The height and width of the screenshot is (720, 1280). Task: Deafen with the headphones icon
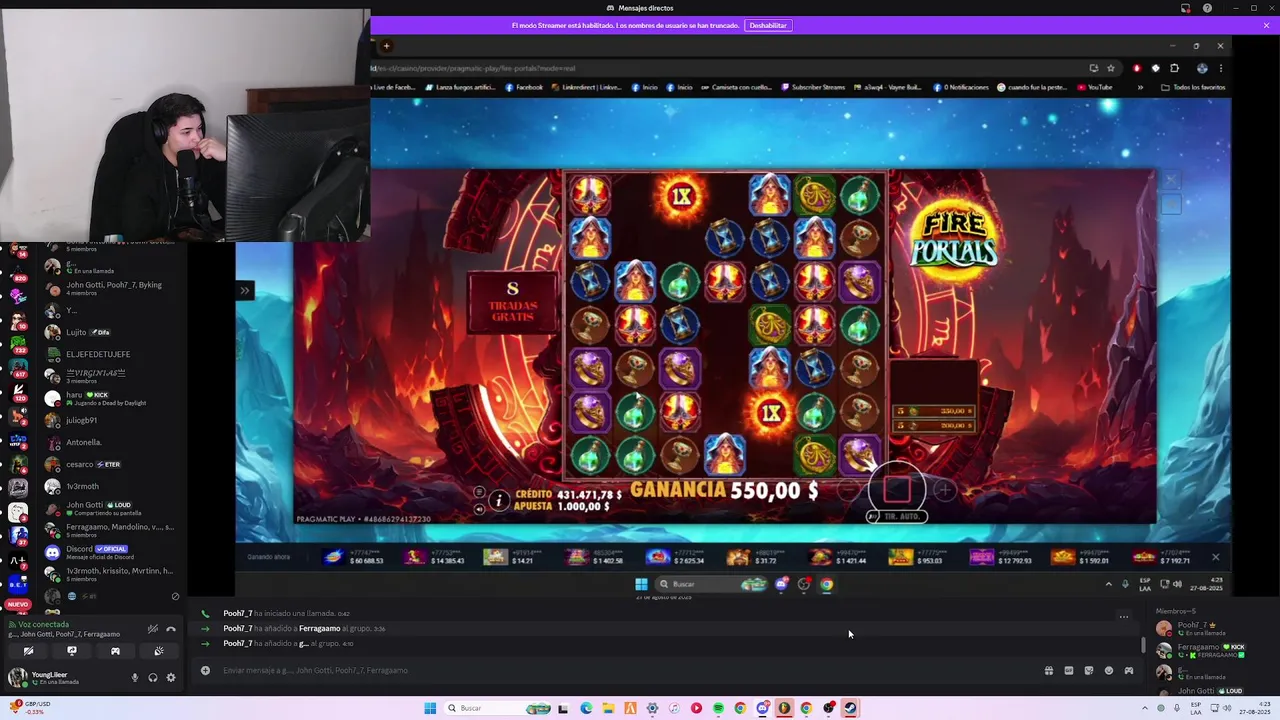coord(153,678)
